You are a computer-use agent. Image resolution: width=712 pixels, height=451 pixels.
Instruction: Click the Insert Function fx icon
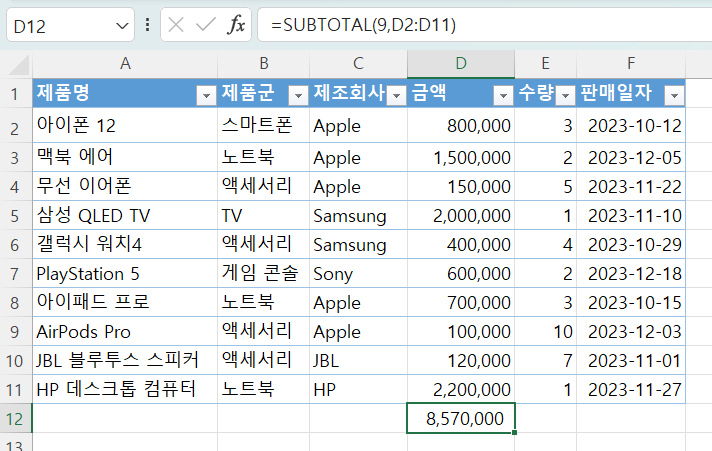point(236,25)
